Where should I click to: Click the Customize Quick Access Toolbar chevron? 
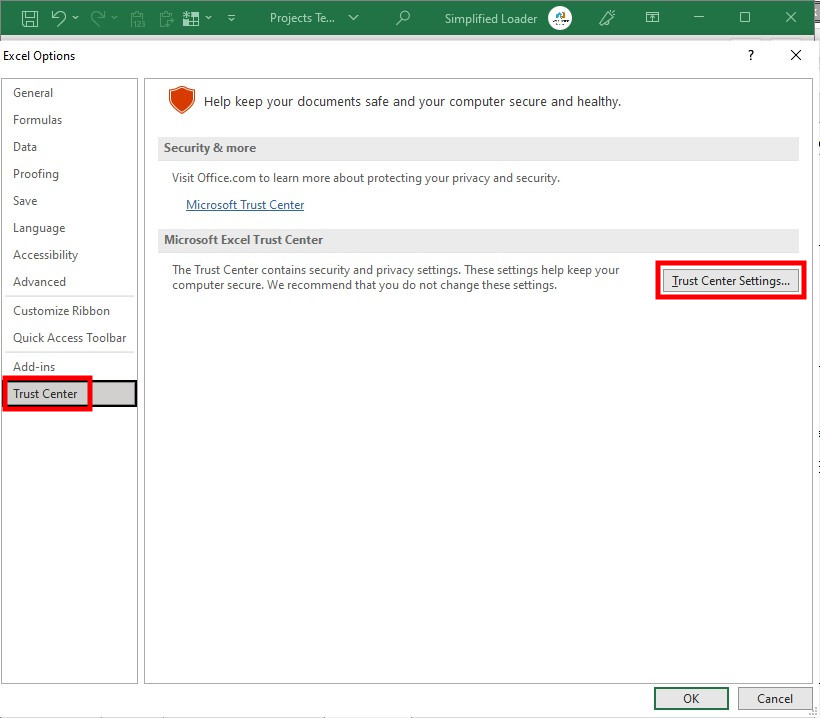click(x=232, y=18)
